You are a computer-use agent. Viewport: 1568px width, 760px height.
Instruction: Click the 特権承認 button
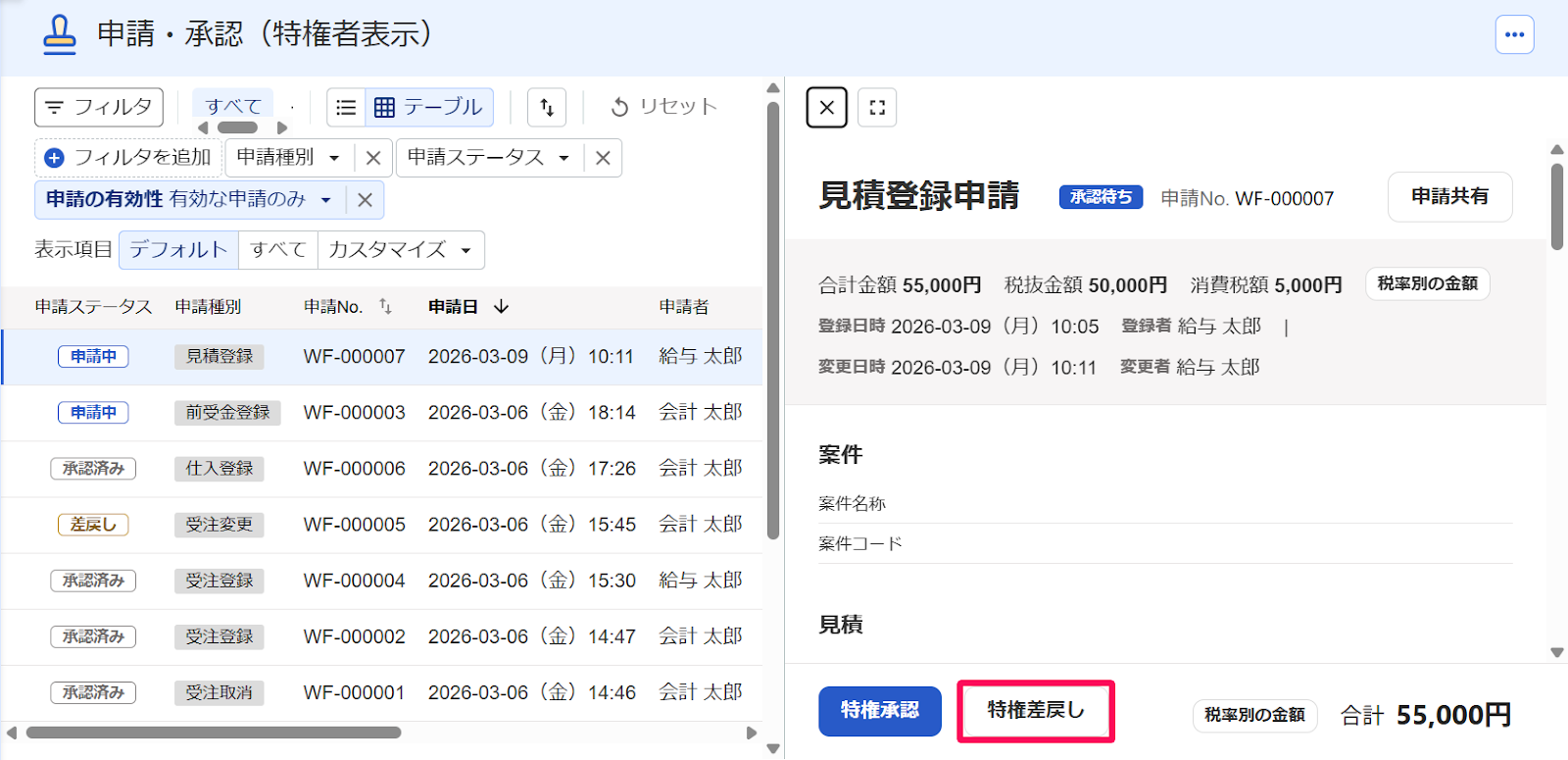pyautogui.click(x=880, y=711)
